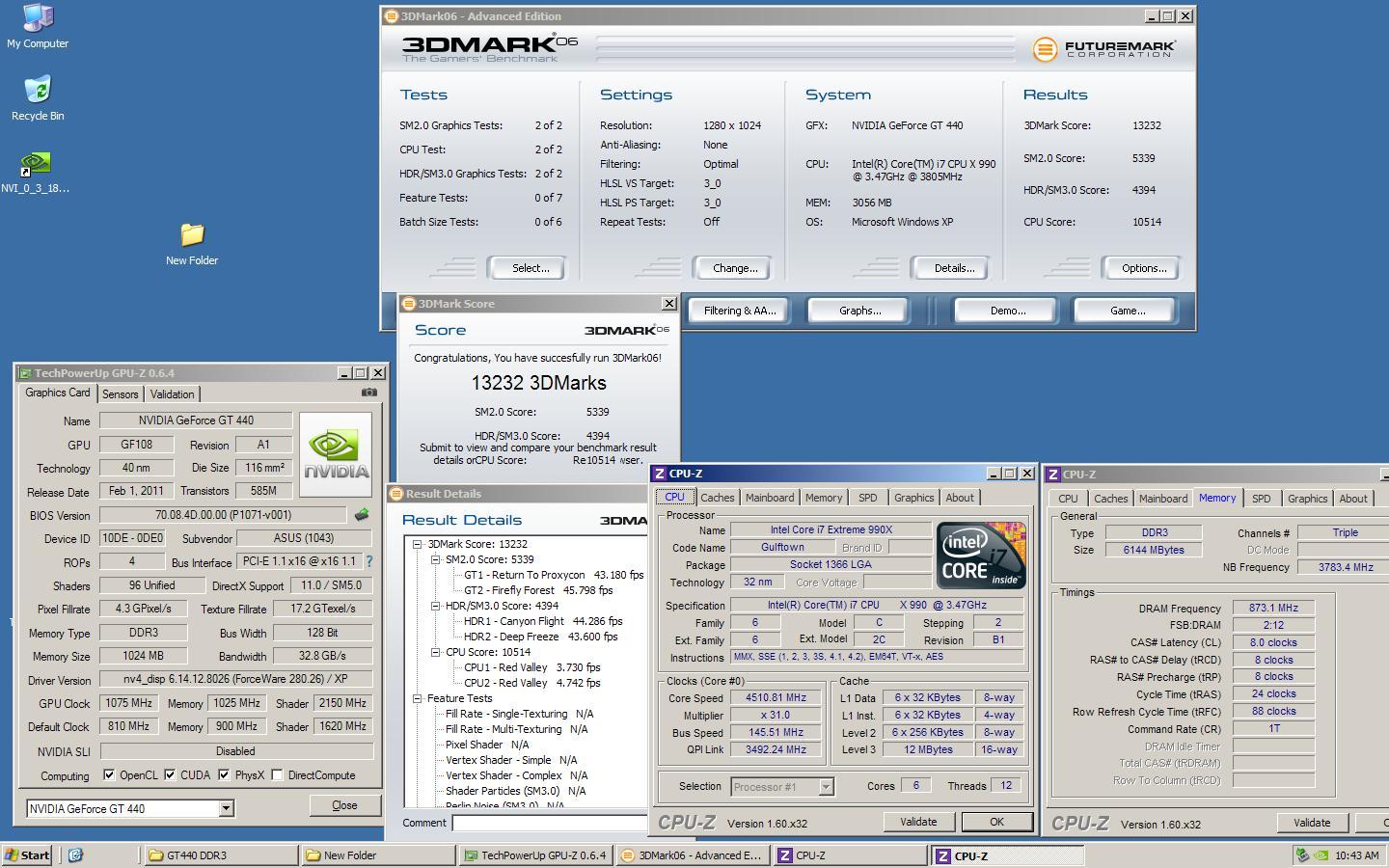Toggle the CUDA checkbox
The image size is (1389, 868).
(x=170, y=774)
